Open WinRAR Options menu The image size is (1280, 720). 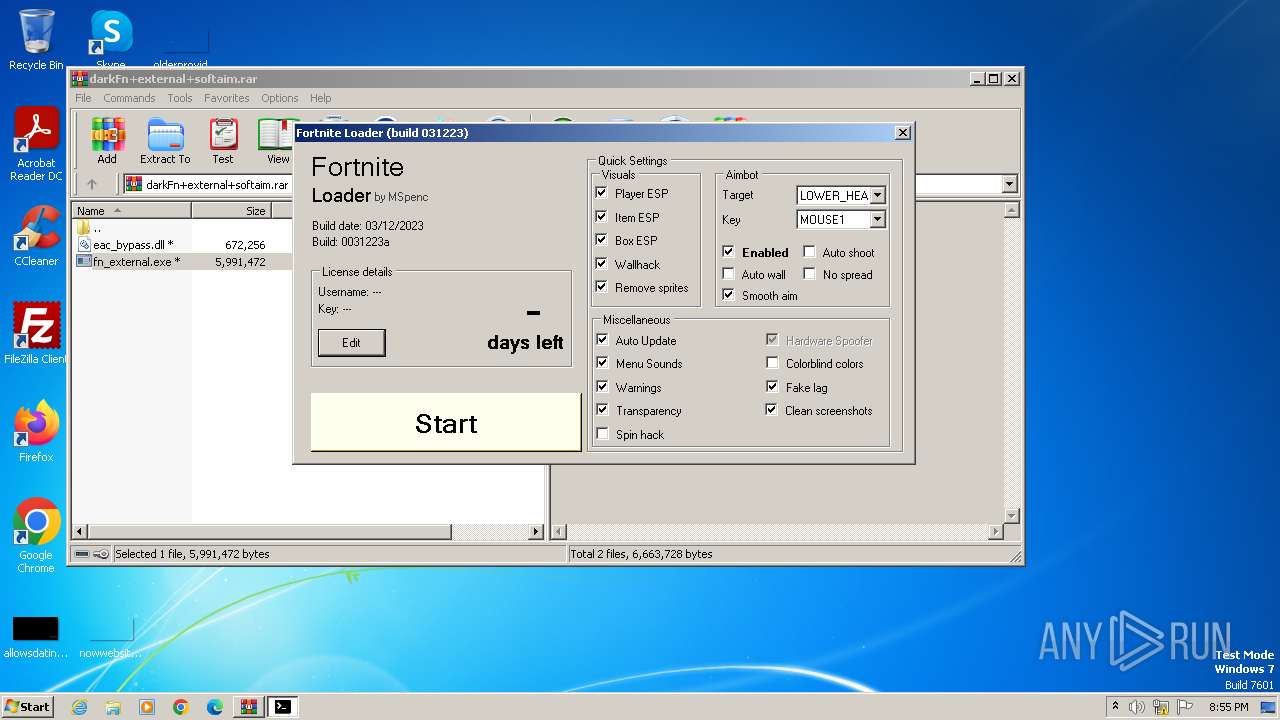(x=280, y=98)
